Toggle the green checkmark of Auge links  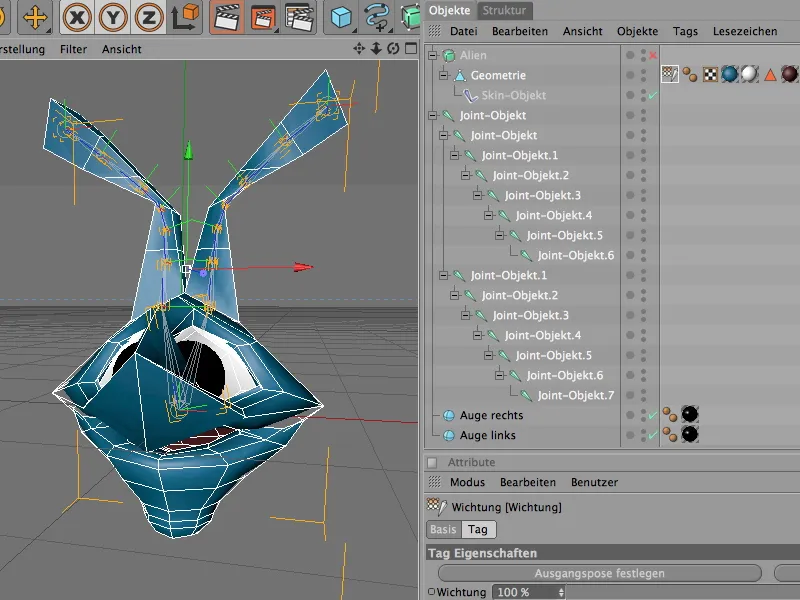(653, 435)
